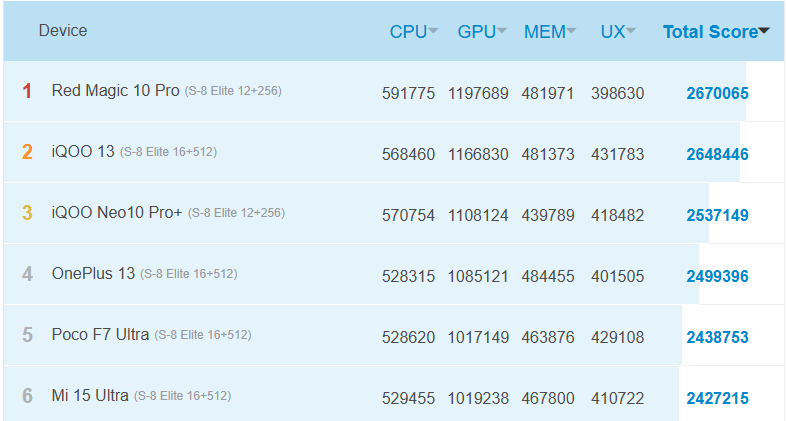This screenshot has width=786, height=421.
Task: Sort table by MEM column header
Action: pyautogui.click(x=550, y=32)
